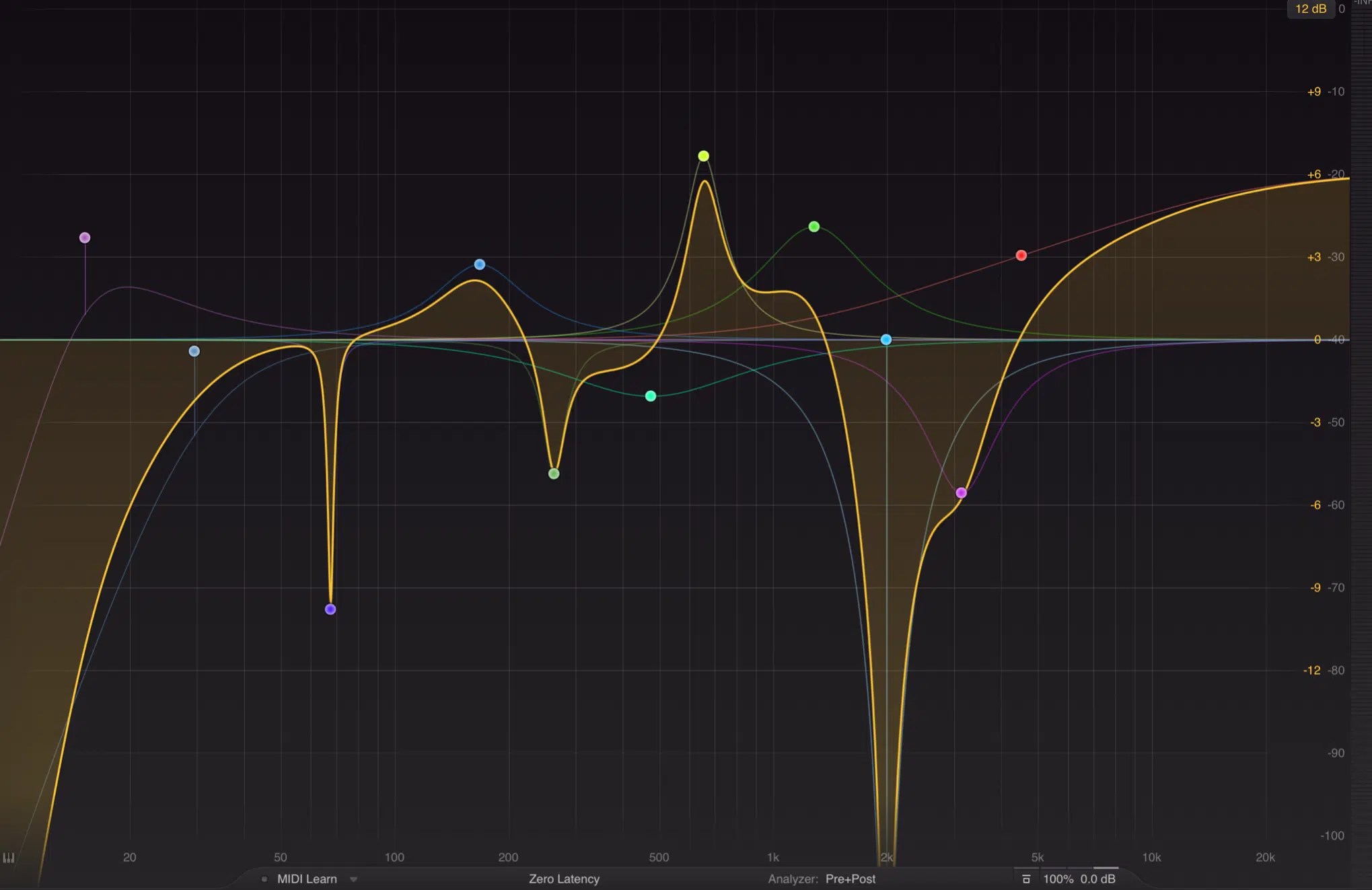1372x890 pixels.
Task: Click the 12 dB display range button
Action: (1310, 9)
